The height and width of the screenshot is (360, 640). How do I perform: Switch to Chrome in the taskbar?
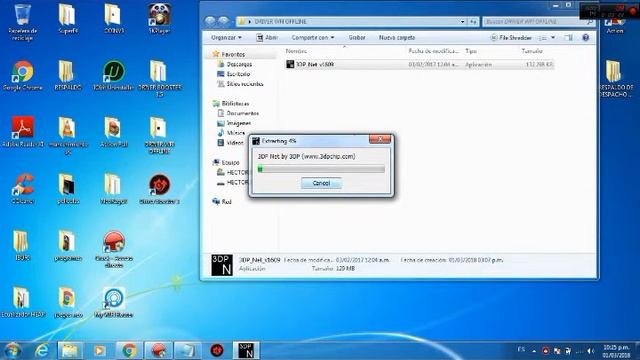pyautogui.click(x=129, y=351)
